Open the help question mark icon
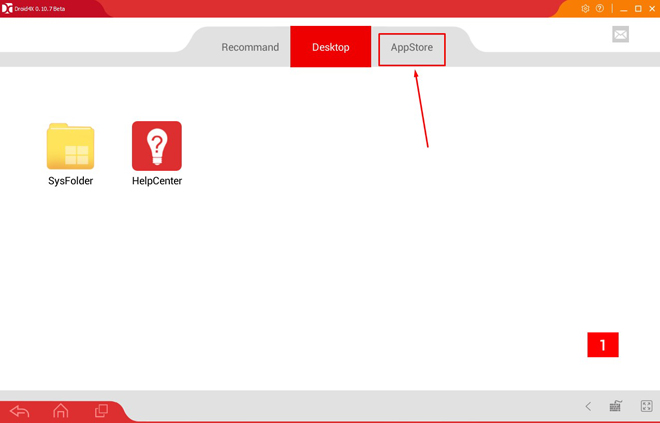 [600, 8]
